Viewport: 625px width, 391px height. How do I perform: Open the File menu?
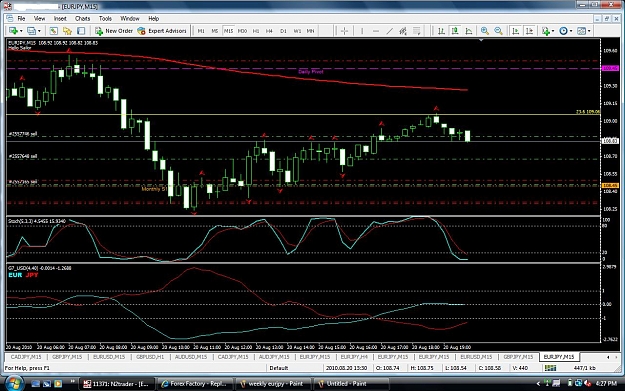pyautogui.click(x=21, y=18)
